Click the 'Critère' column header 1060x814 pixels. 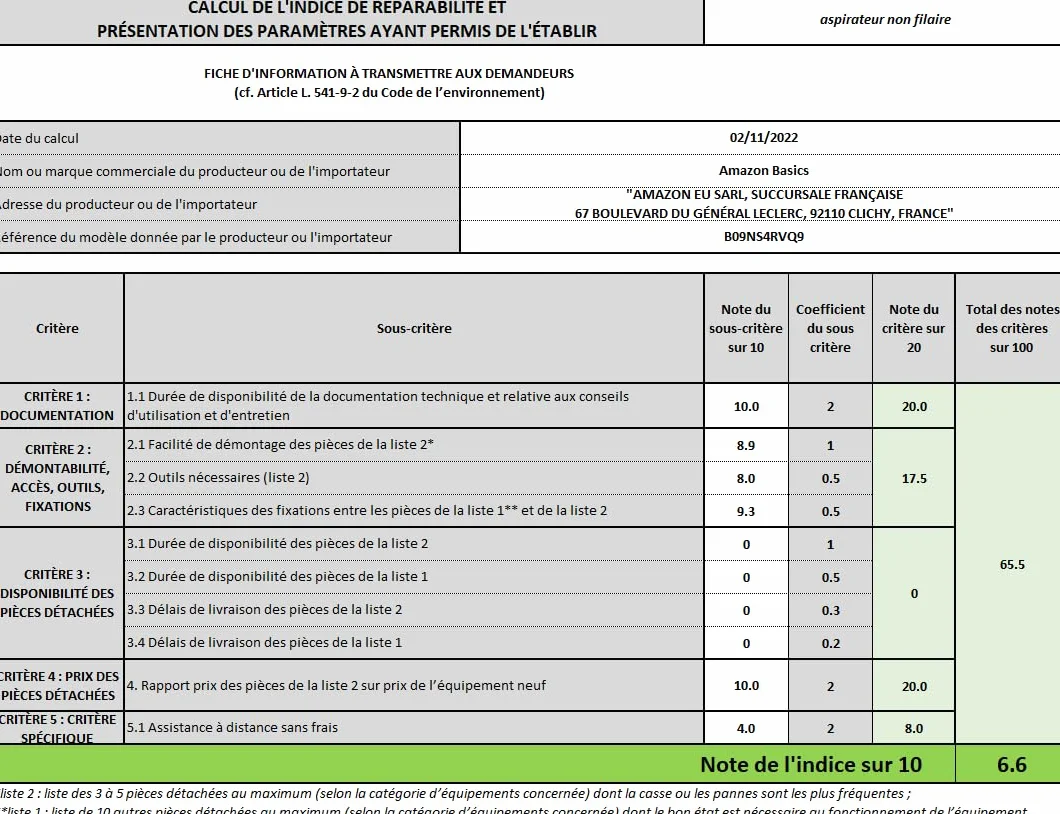(x=57, y=329)
